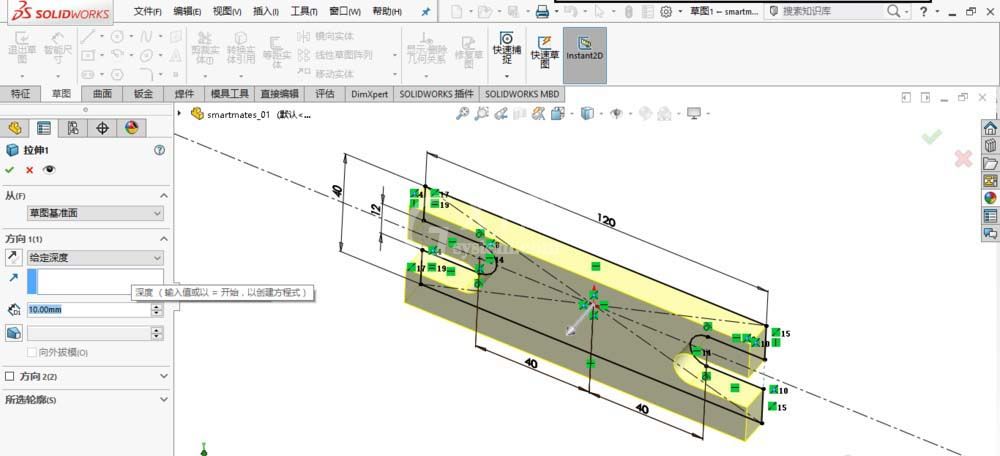Switch to the 特征 tab
This screenshot has width=1000, height=456.
click(20, 94)
